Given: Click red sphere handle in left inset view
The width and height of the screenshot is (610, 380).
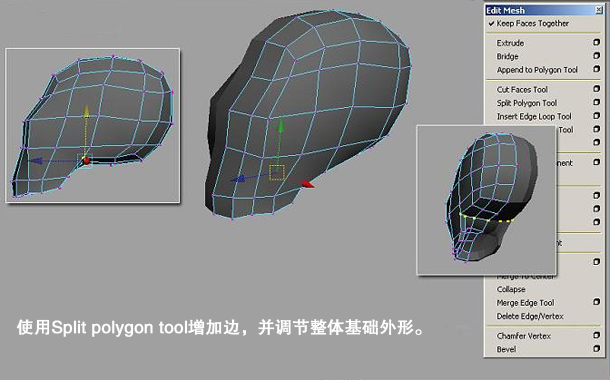Looking at the screenshot, I should [86, 160].
